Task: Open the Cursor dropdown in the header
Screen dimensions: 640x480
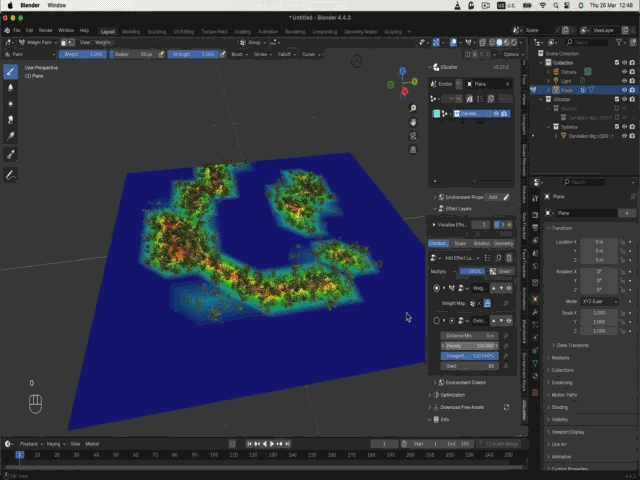Action: pos(311,54)
